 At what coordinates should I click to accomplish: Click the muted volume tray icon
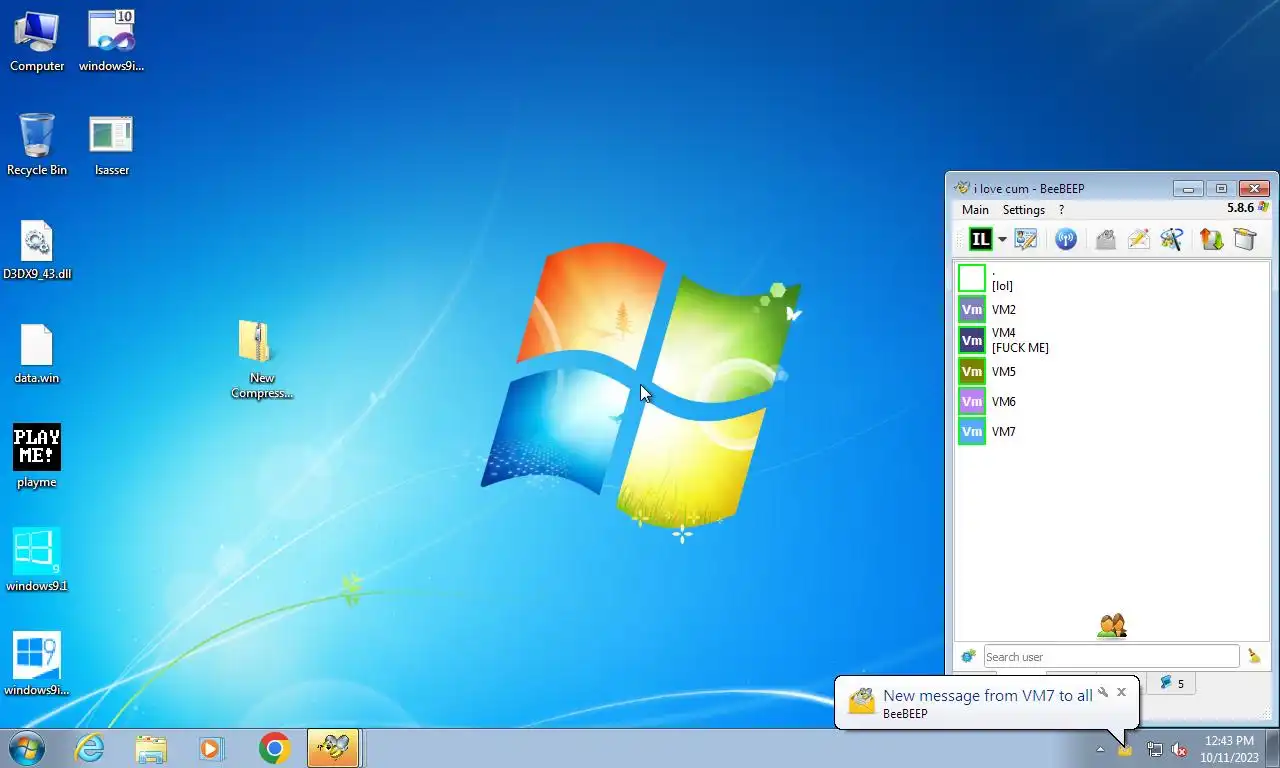[x=1179, y=749]
